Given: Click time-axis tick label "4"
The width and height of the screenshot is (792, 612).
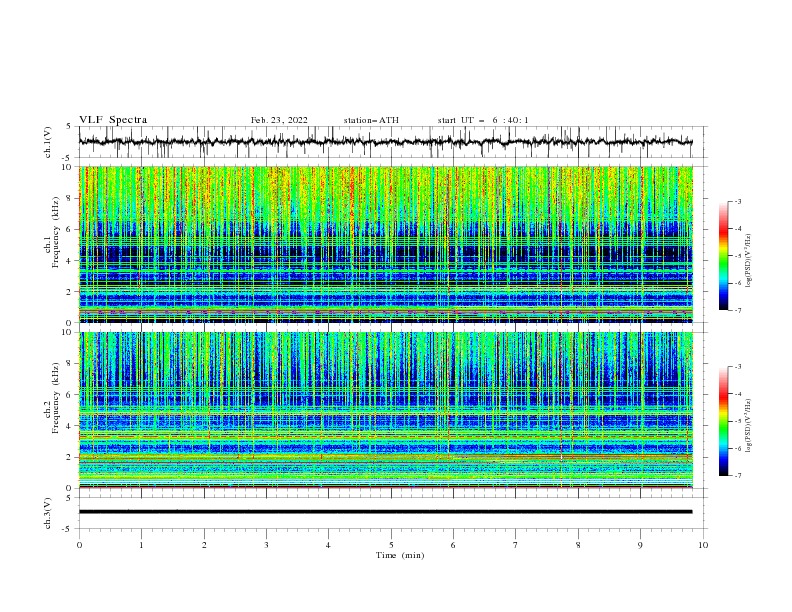Looking at the screenshot, I should pos(328,545).
